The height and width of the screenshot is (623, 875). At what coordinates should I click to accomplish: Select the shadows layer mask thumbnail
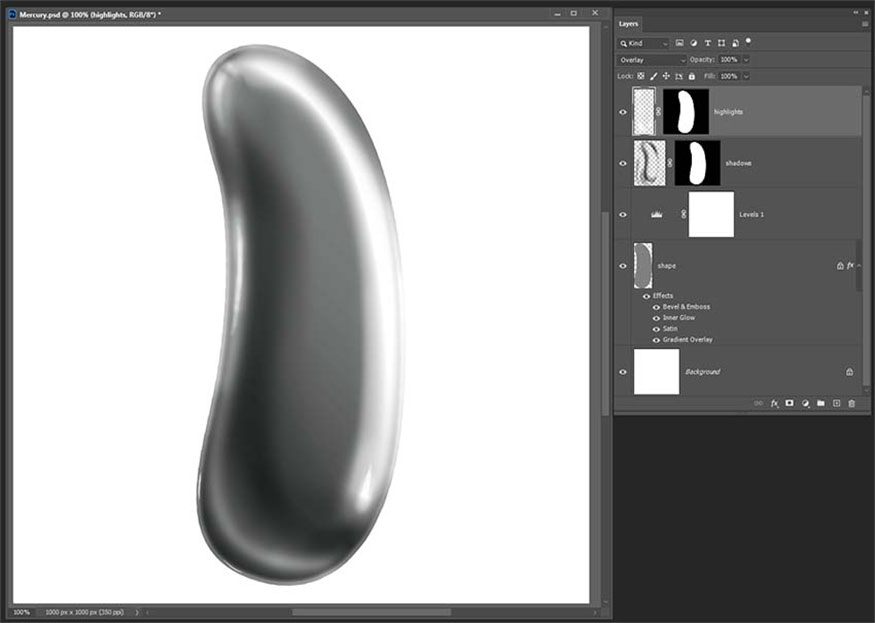point(698,163)
